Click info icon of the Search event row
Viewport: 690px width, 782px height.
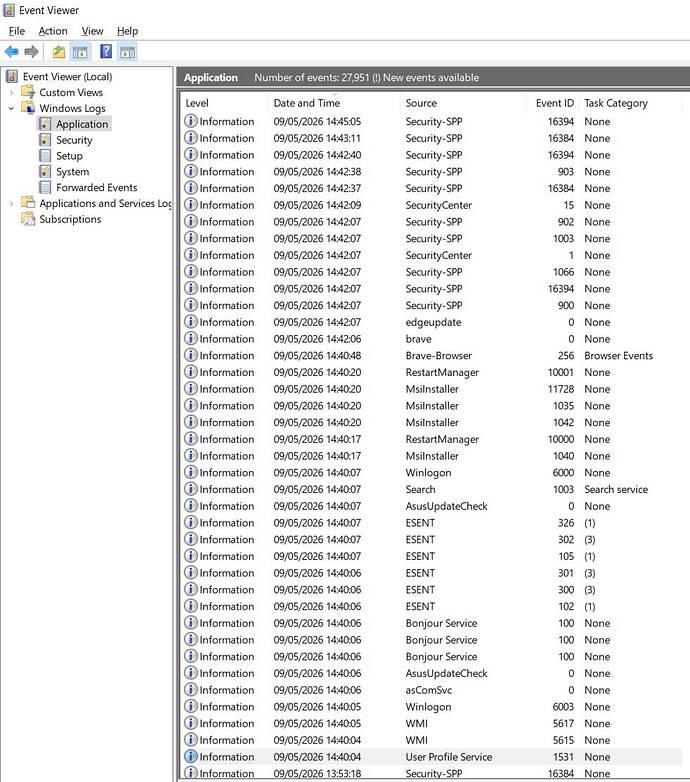[x=190, y=489]
